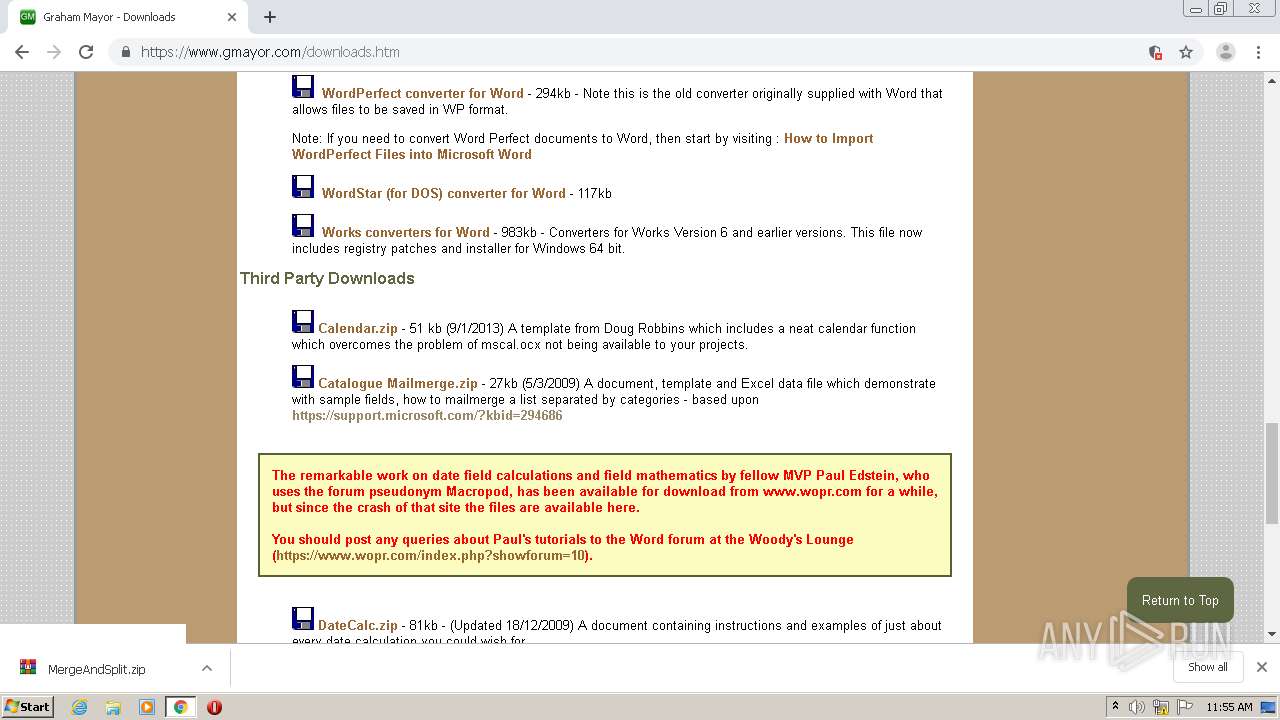Open a new browser tab

tap(269, 17)
